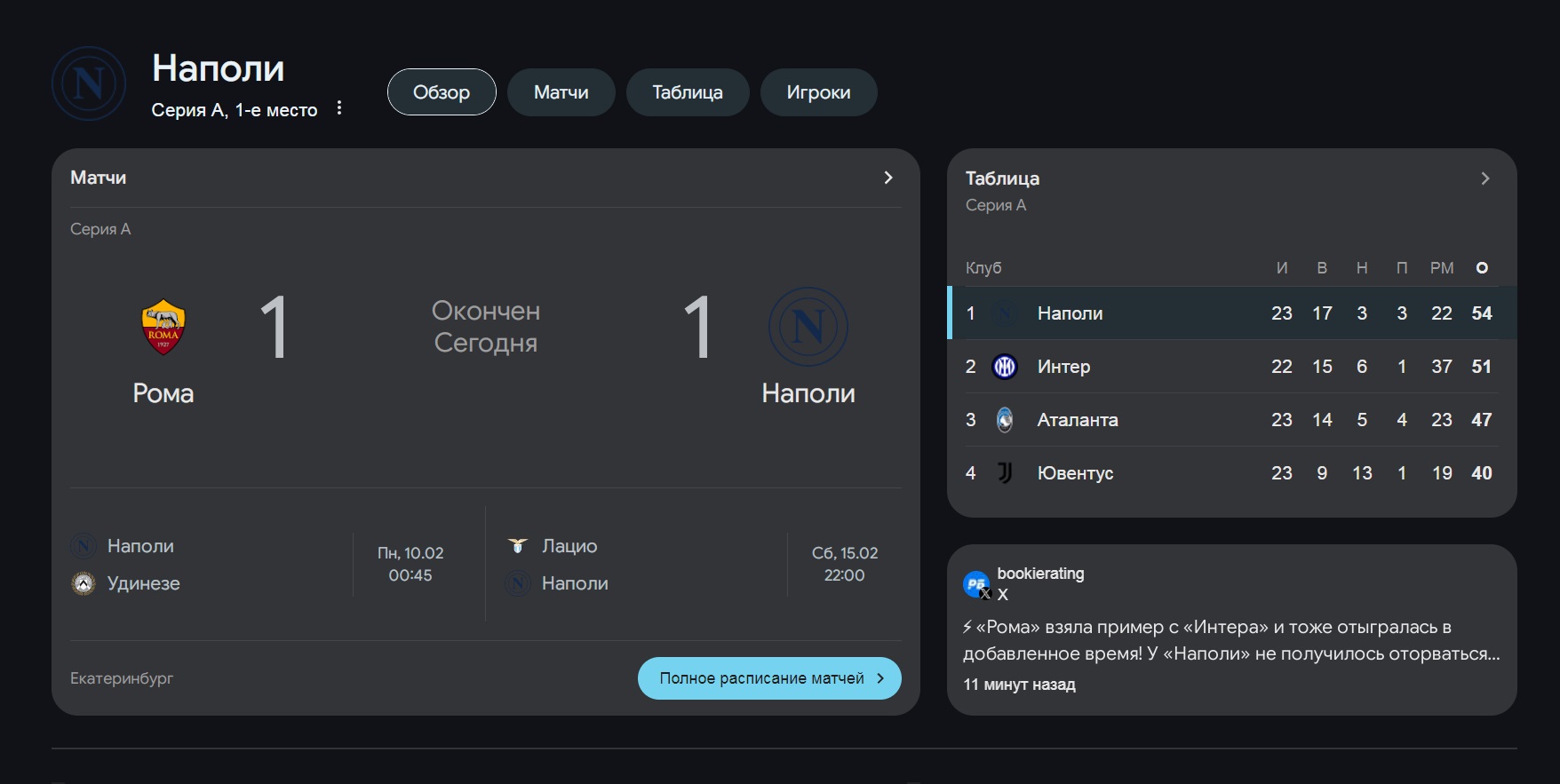Image resolution: width=1560 pixels, height=784 pixels.
Task: Click the Roma club crest
Action: [163, 328]
